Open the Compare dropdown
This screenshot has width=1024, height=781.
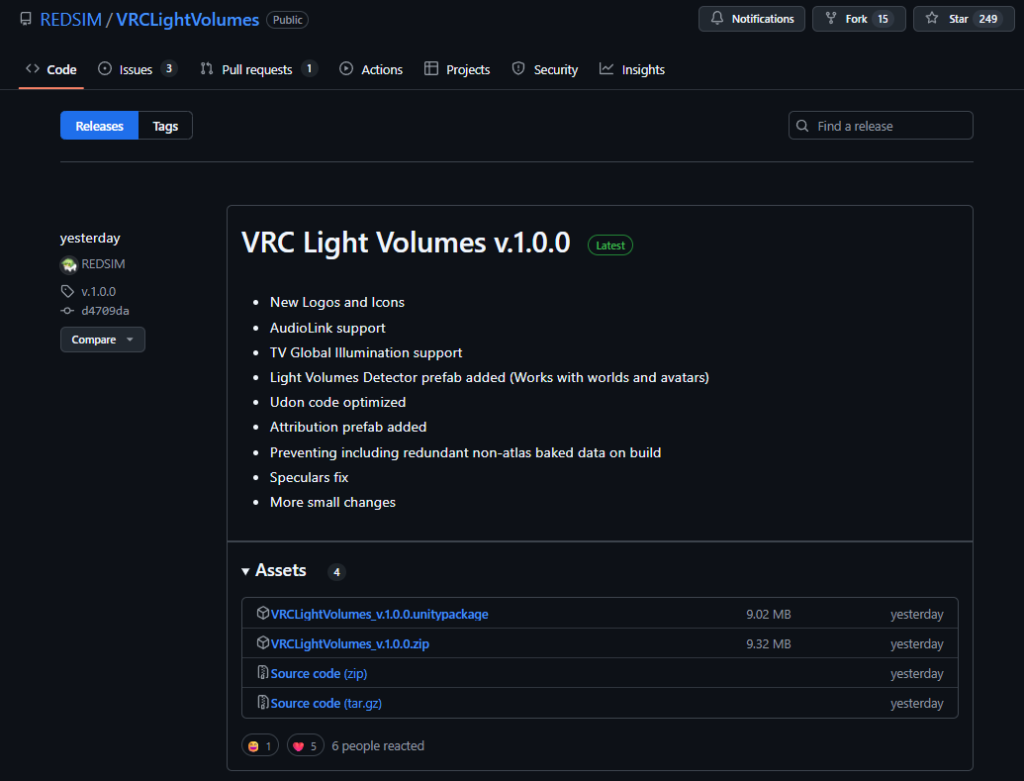click(103, 340)
